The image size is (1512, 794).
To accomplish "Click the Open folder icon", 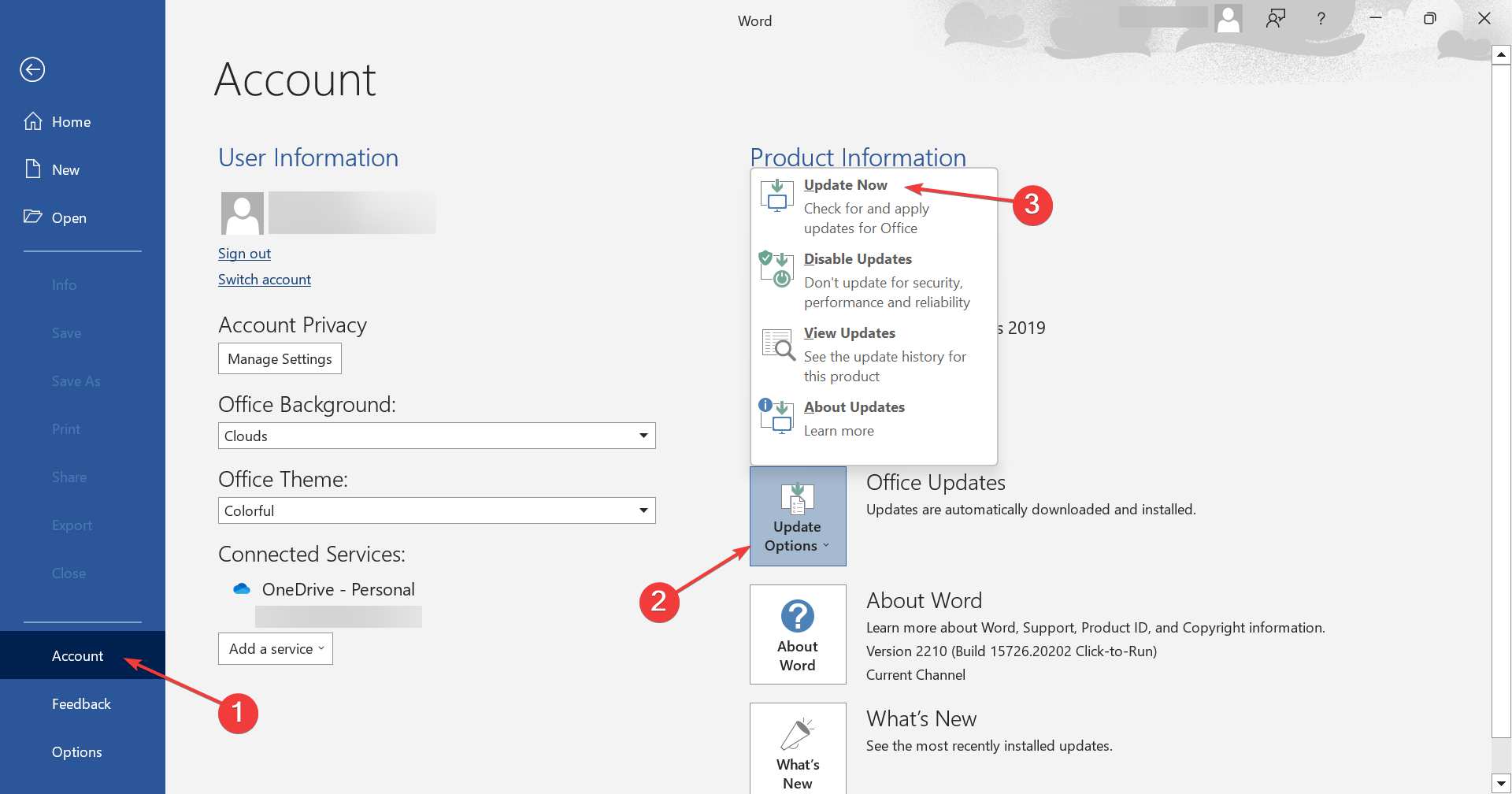I will [x=33, y=217].
